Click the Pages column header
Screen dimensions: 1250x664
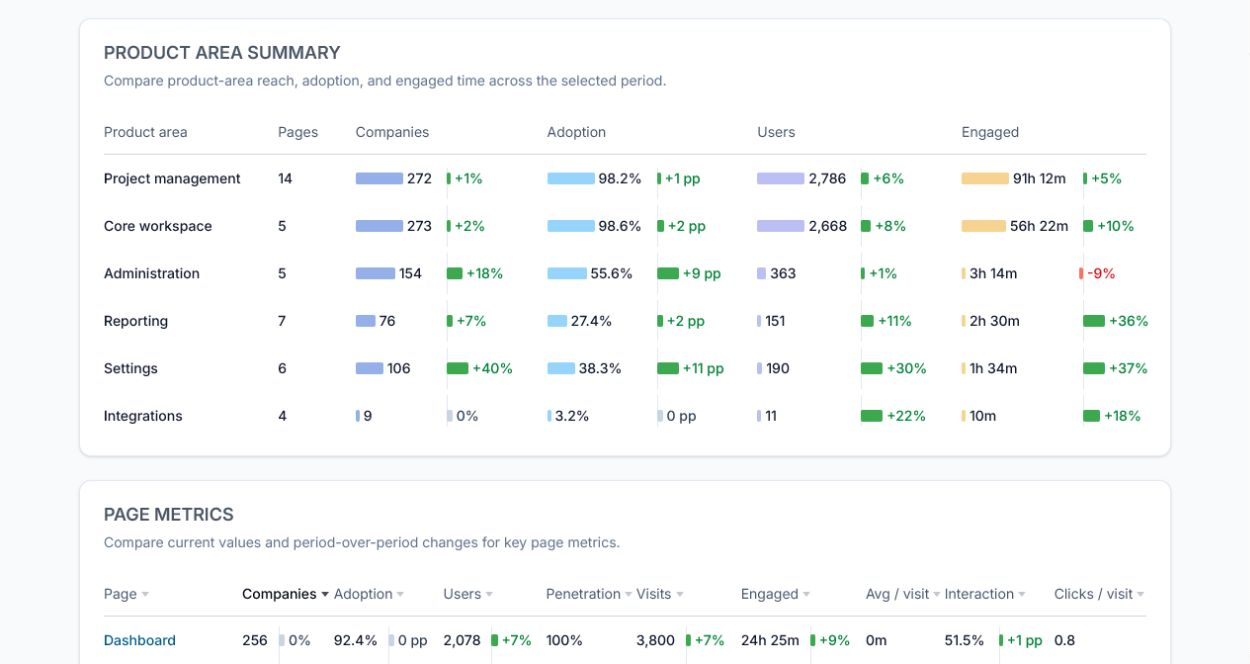(298, 132)
